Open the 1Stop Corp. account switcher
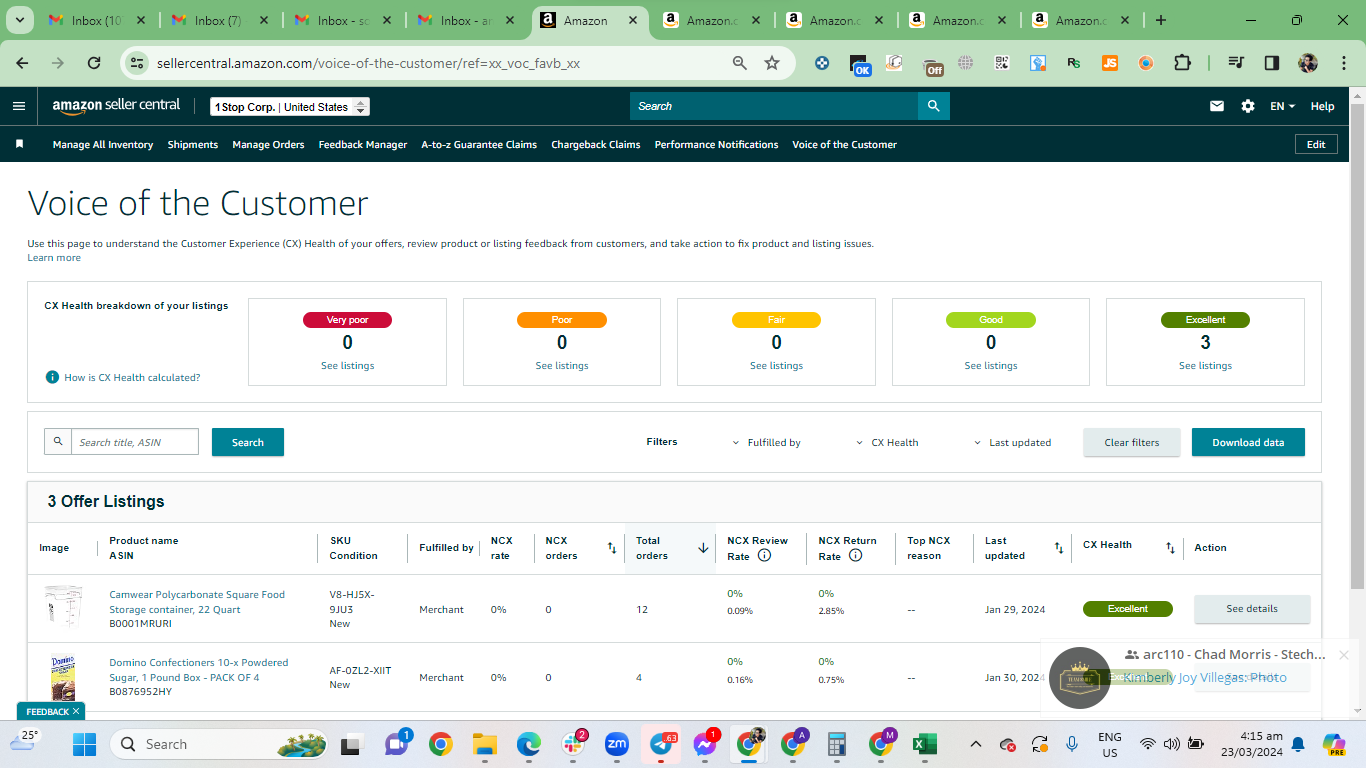Viewport: 1366px width, 768px height. click(290, 107)
